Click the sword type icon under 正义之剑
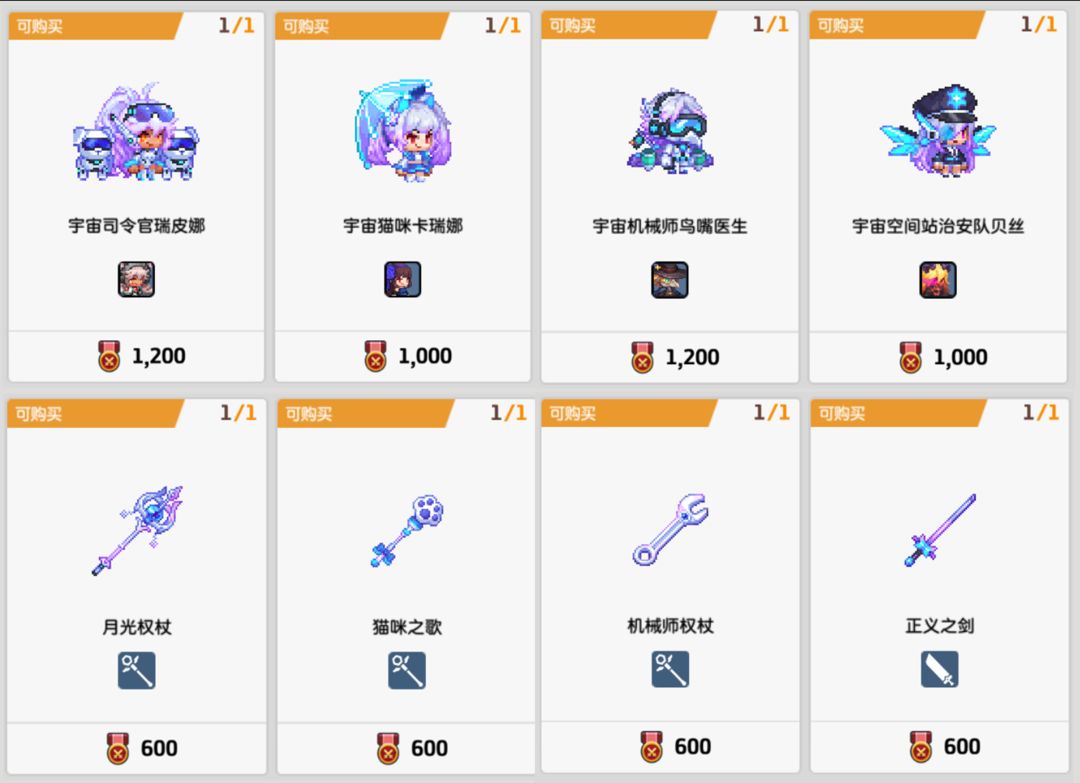 pyautogui.click(x=939, y=669)
